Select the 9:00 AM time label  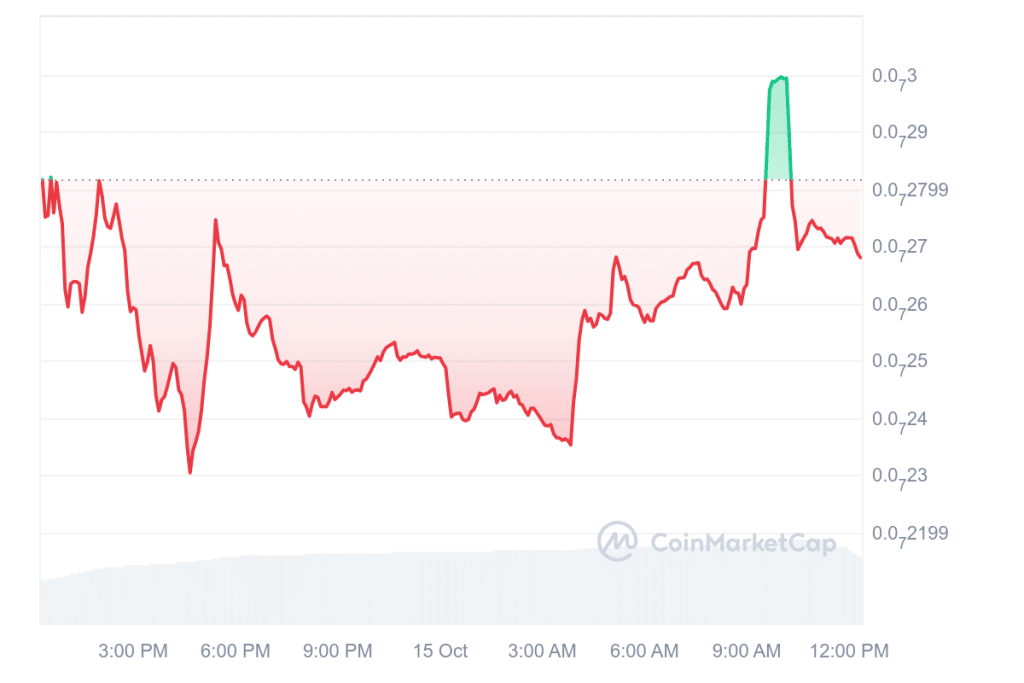coord(746,651)
